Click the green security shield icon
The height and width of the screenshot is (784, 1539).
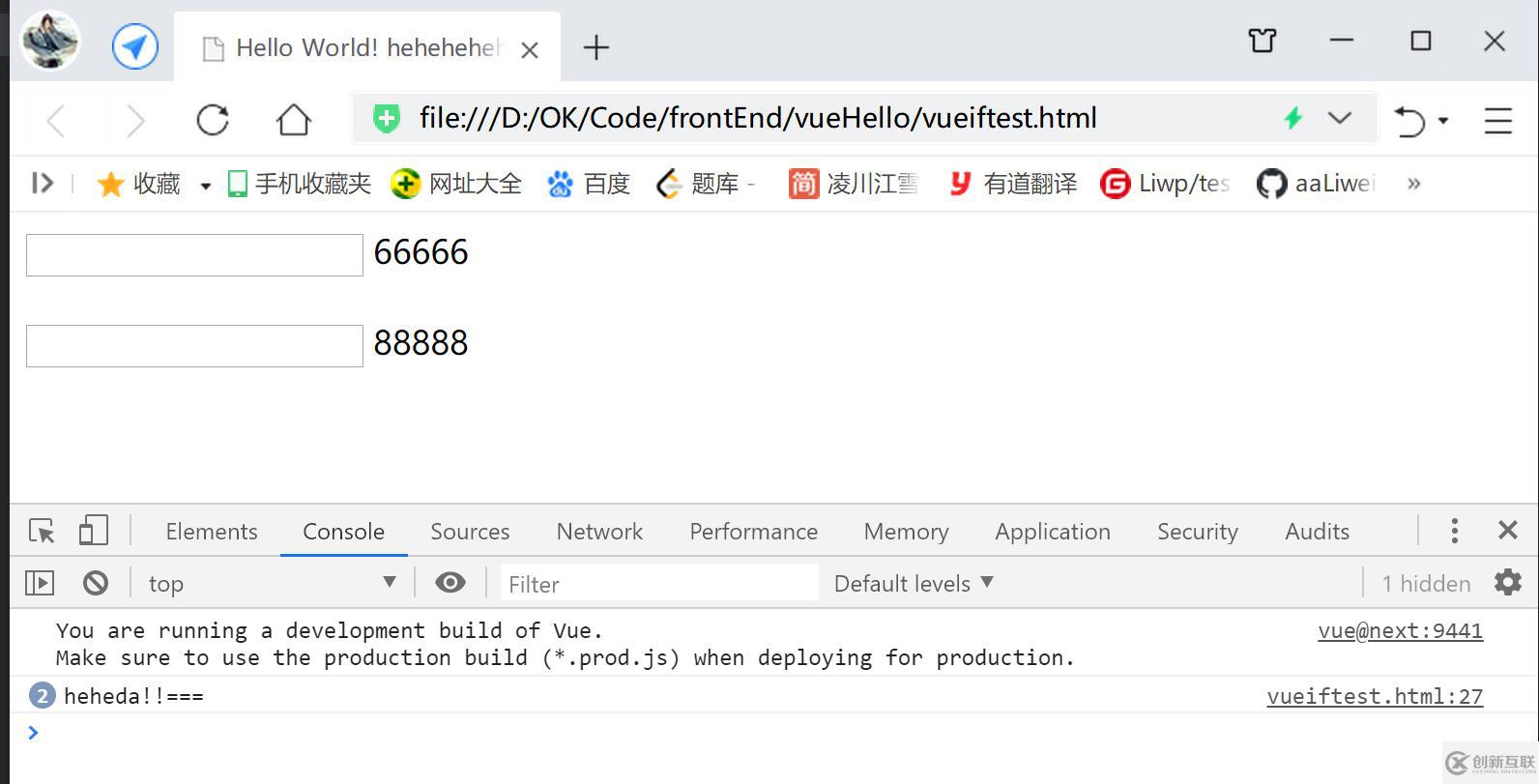(386, 119)
